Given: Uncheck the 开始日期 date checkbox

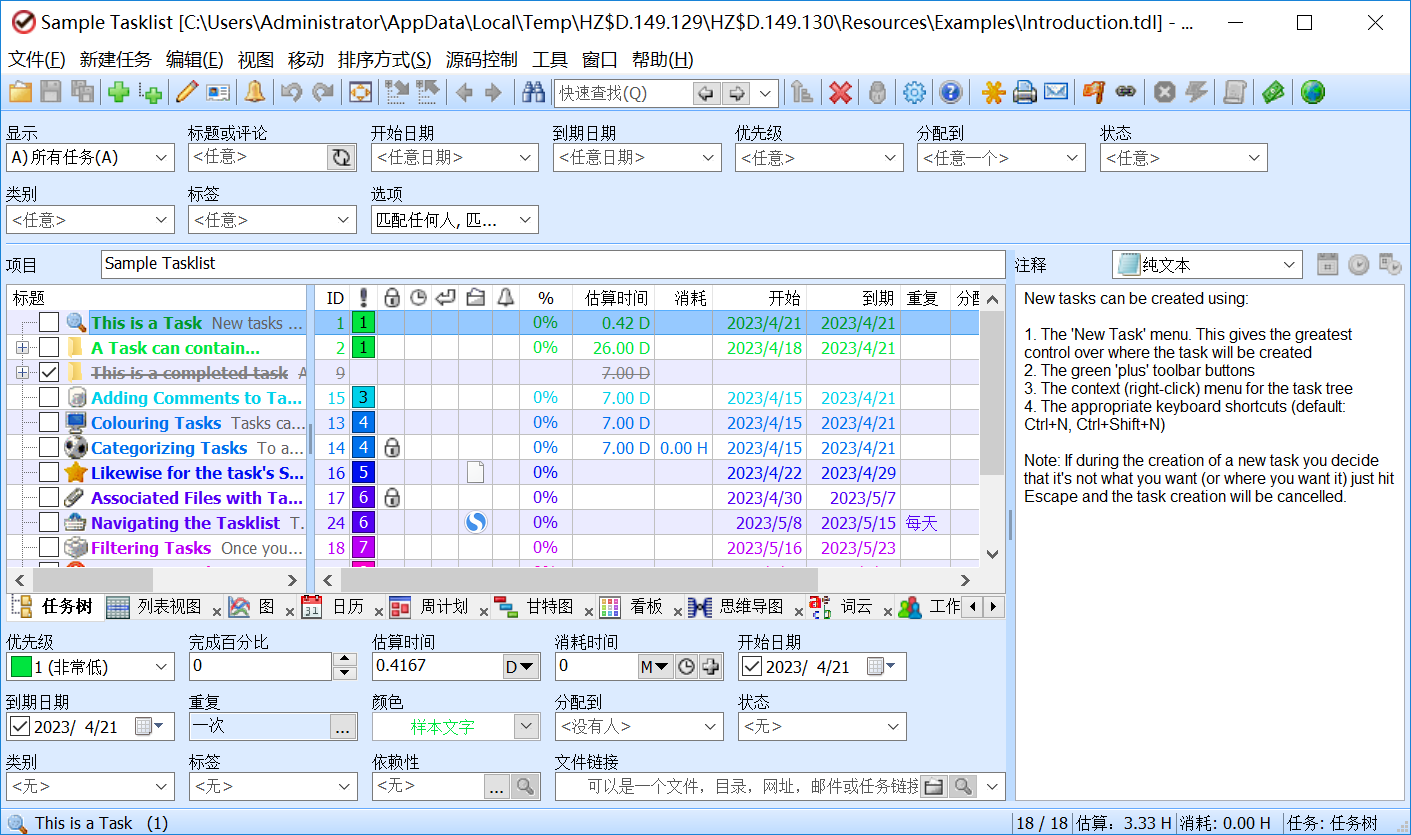Looking at the screenshot, I should click(752, 666).
